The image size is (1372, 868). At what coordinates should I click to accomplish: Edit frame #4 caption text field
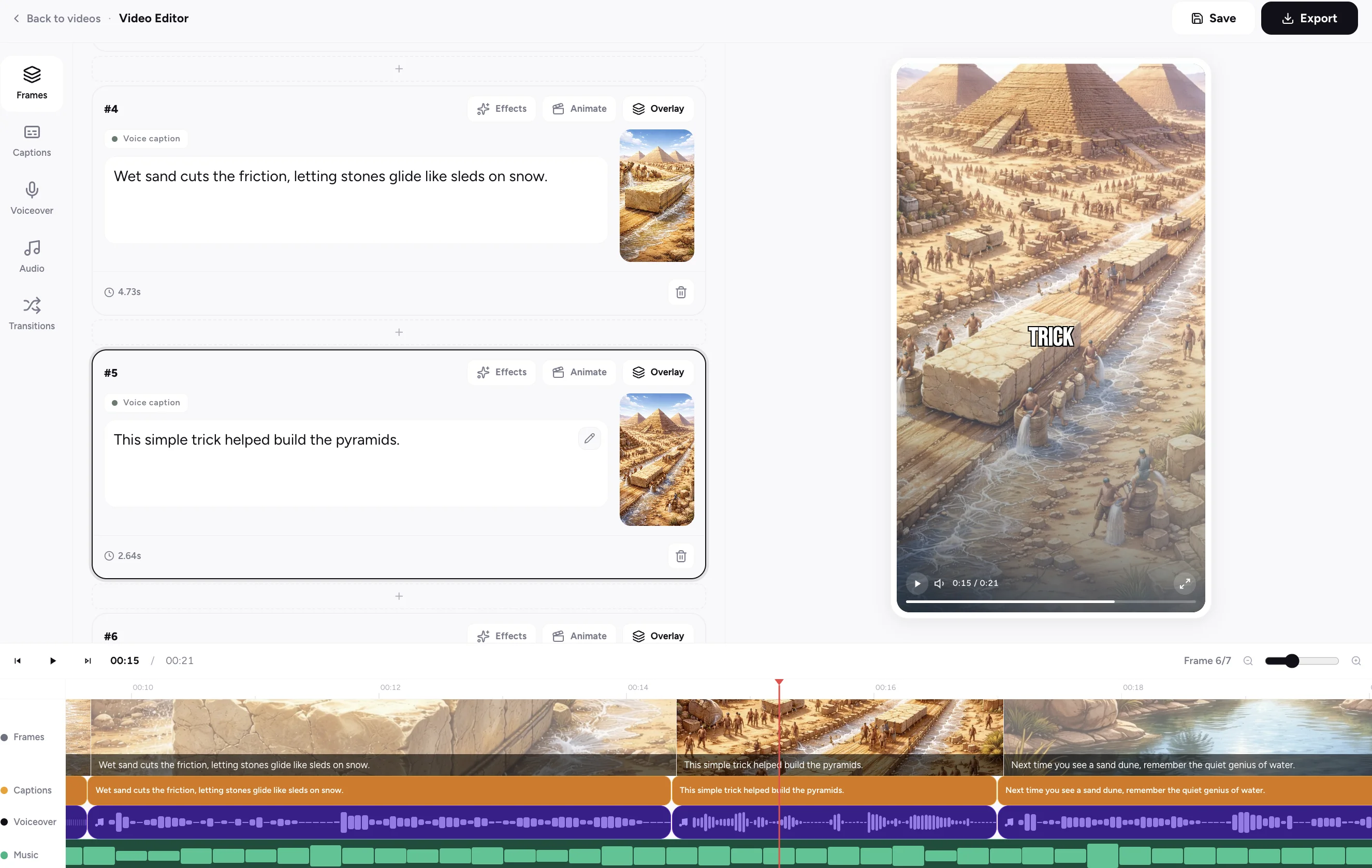pos(356,200)
